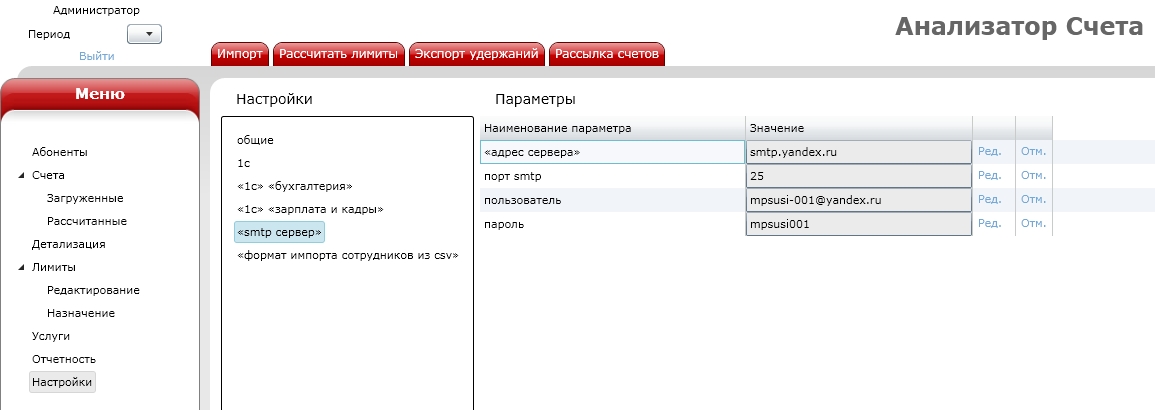Click the smtp.yandex.ru value field
Screen dimensions: 1155x410
[x=858, y=152]
